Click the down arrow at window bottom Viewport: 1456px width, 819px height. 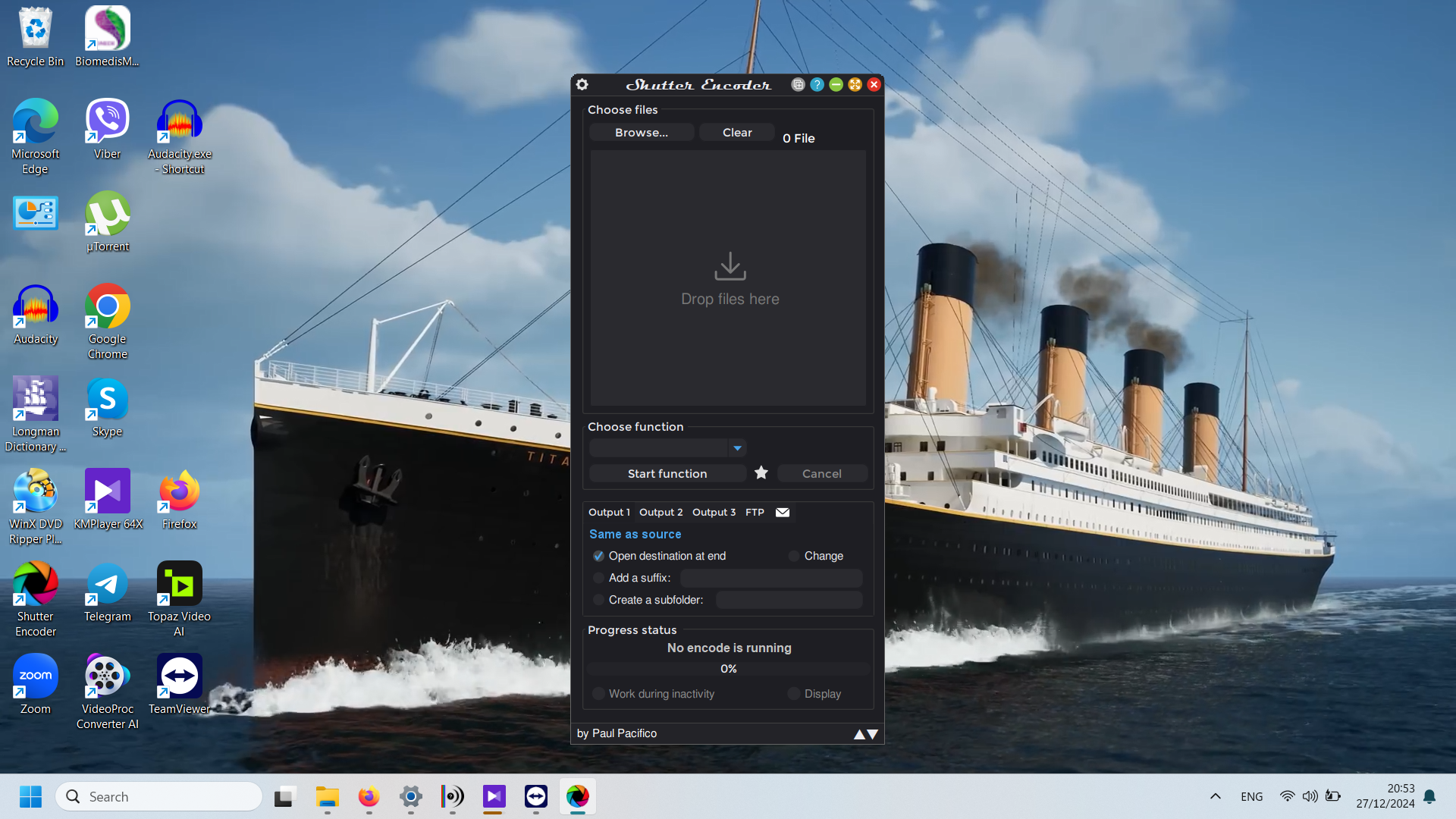click(x=873, y=734)
